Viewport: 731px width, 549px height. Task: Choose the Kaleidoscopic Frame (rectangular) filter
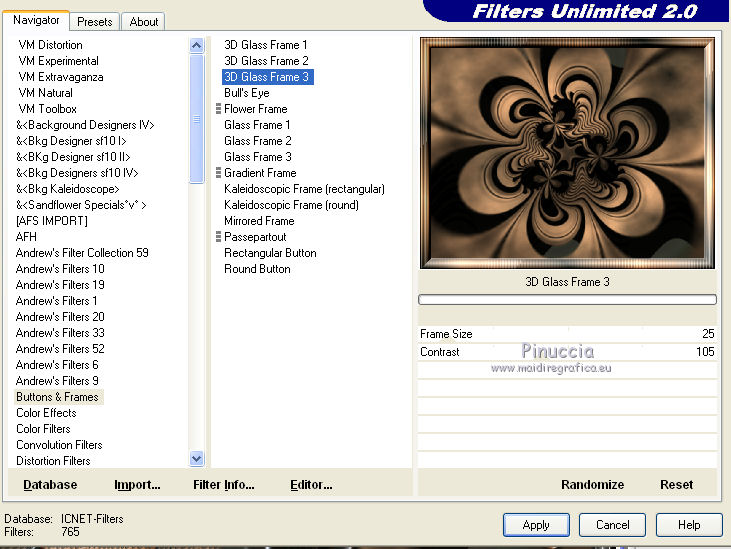304,189
